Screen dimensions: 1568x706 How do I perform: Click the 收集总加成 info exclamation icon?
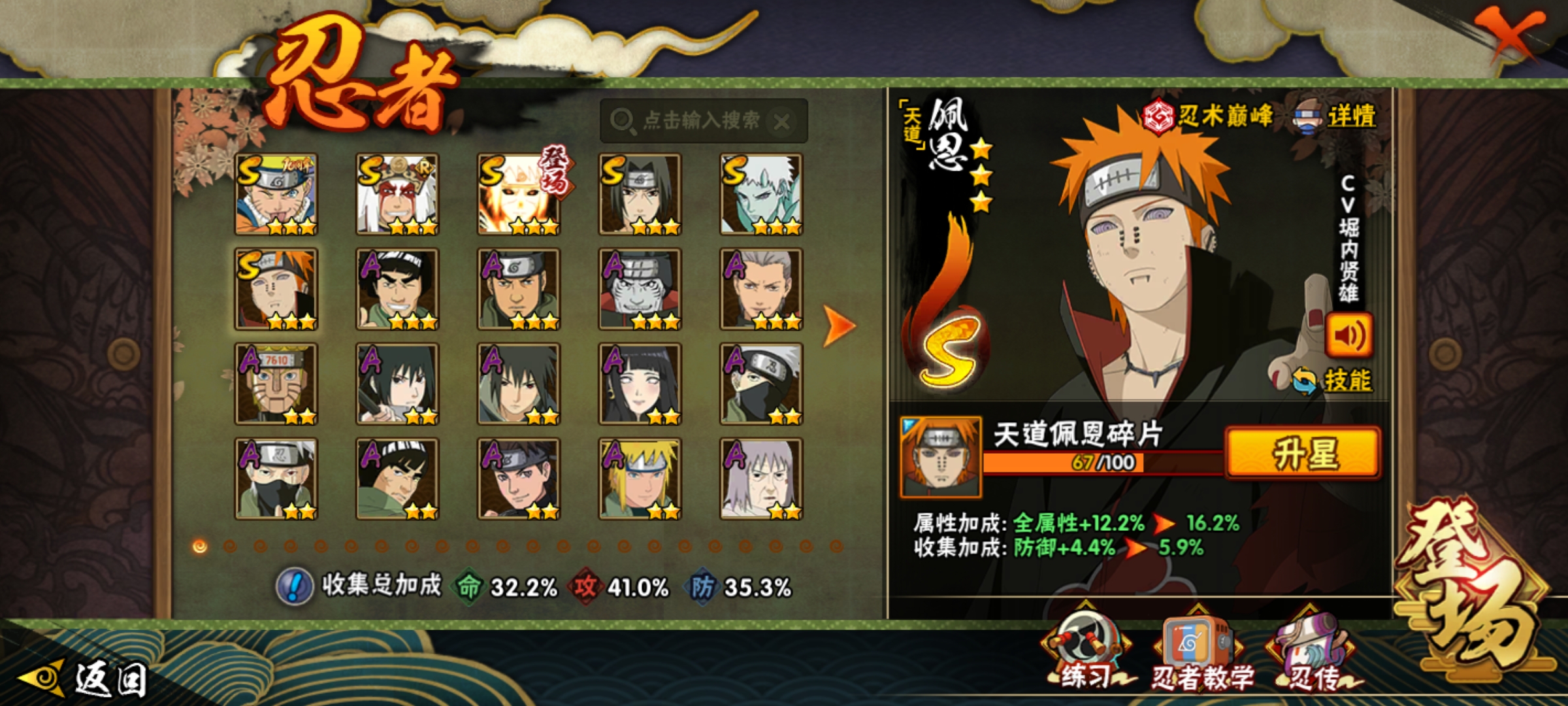[294, 586]
